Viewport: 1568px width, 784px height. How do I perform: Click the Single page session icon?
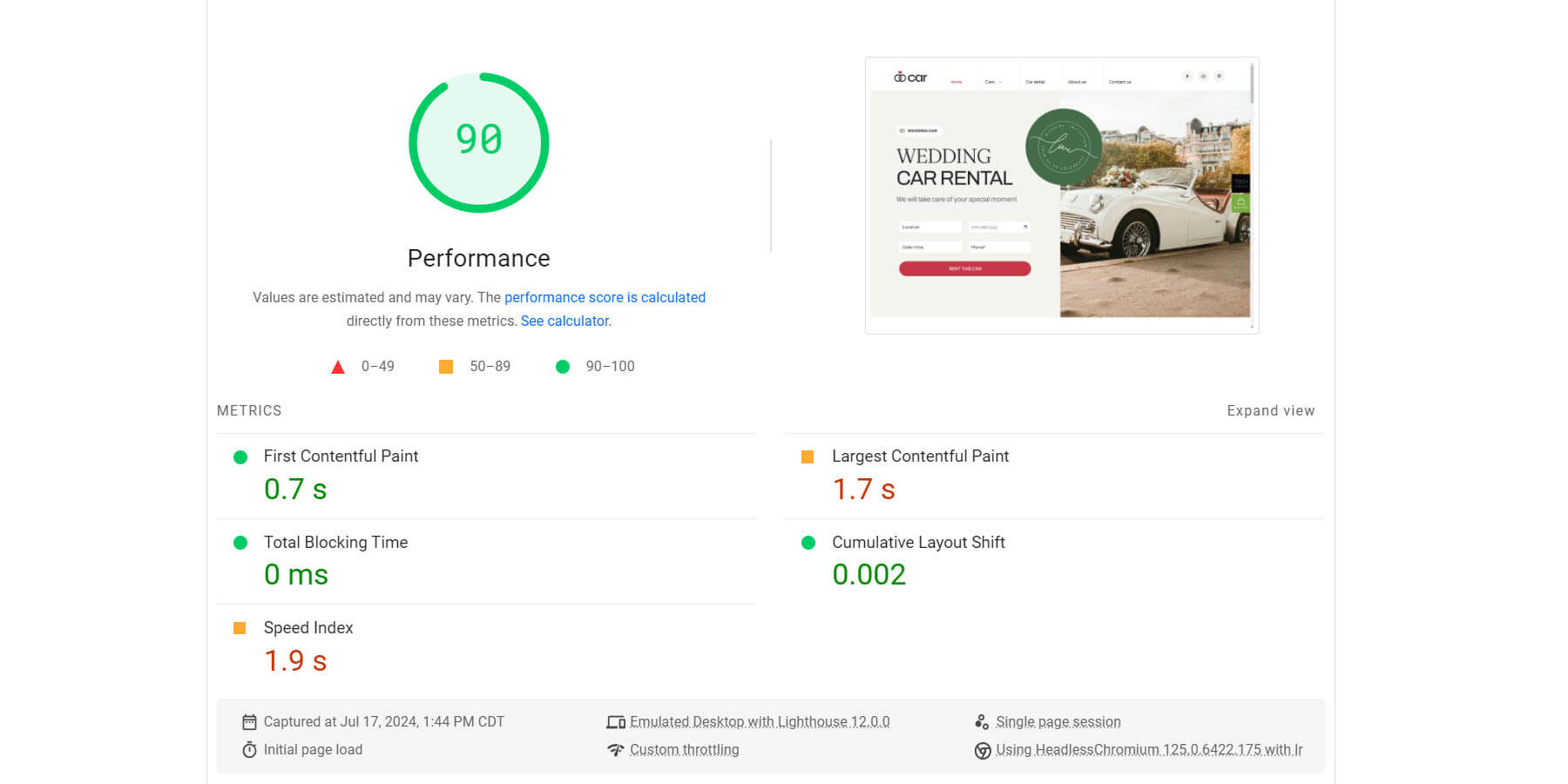point(983,721)
